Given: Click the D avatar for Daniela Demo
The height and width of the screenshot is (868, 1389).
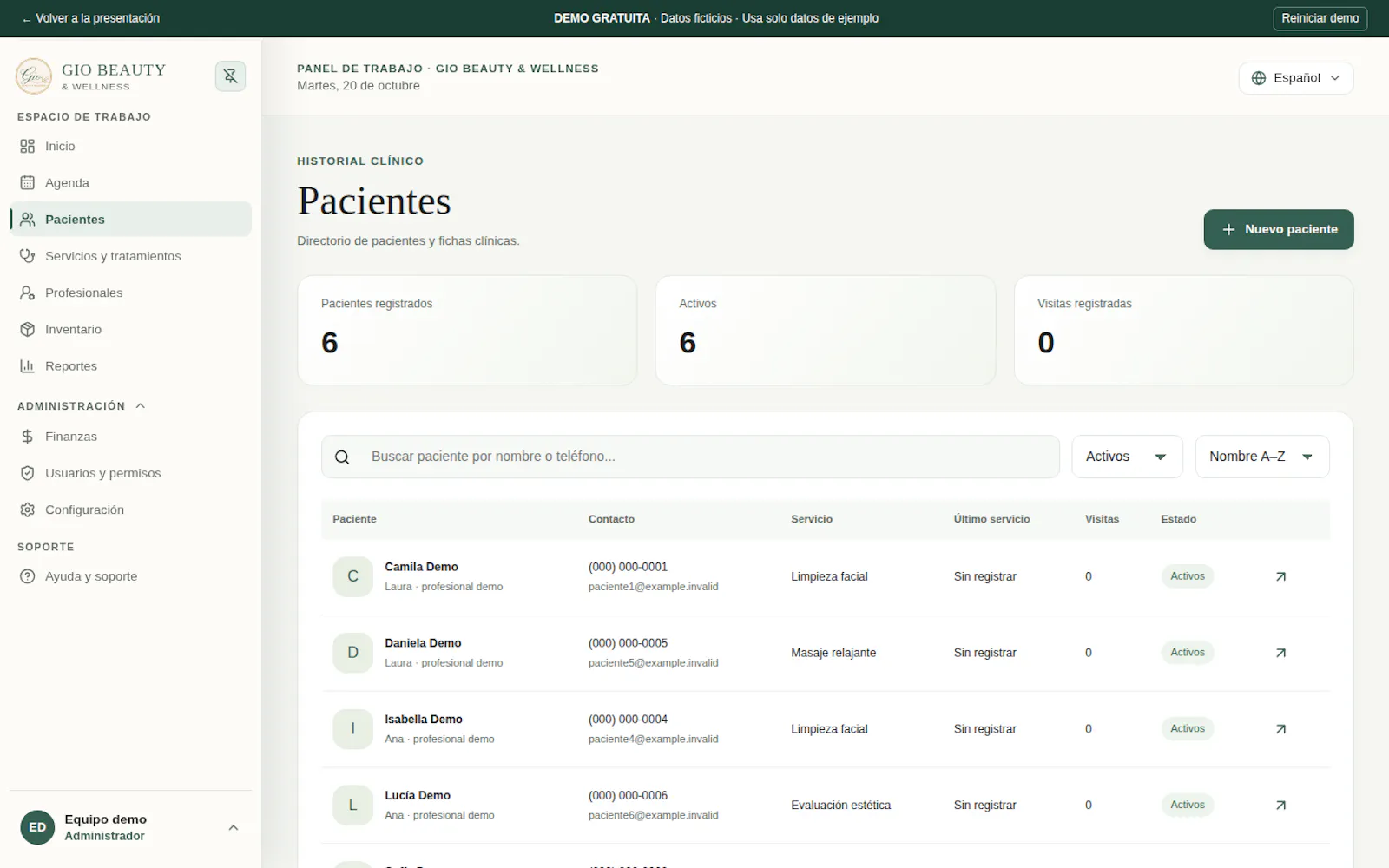Looking at the screenshot, I should click(x=353, y=653).
